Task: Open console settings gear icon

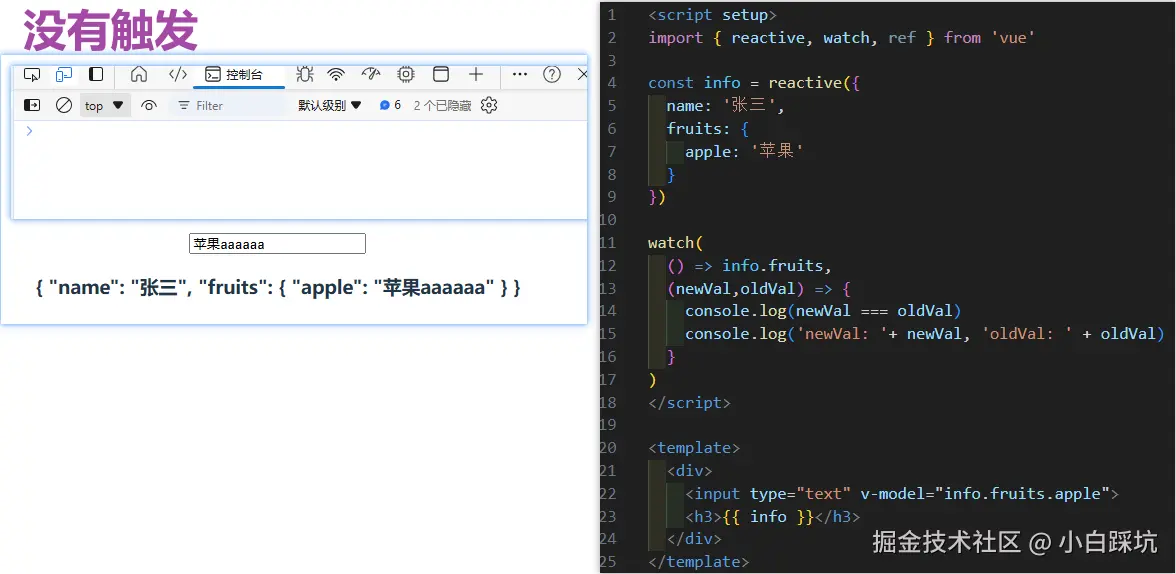Action: 489,105
